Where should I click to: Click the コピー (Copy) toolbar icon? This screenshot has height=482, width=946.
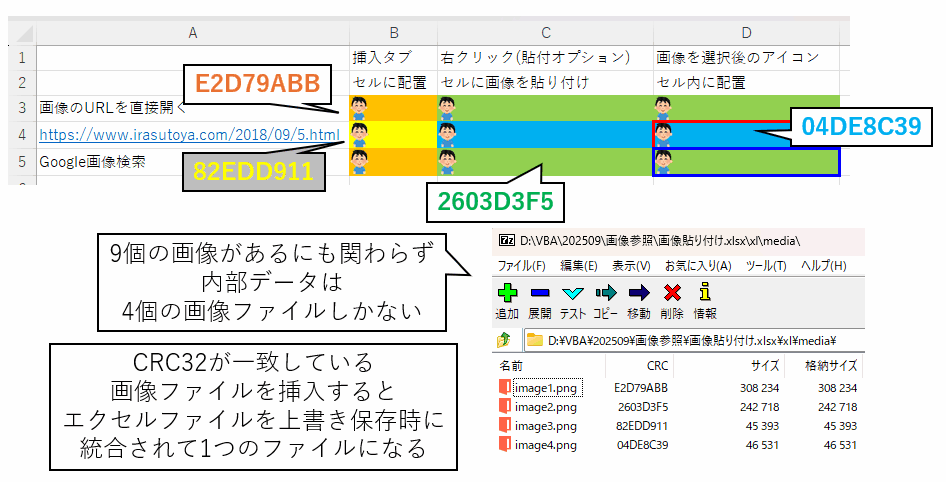coord(606,293)
